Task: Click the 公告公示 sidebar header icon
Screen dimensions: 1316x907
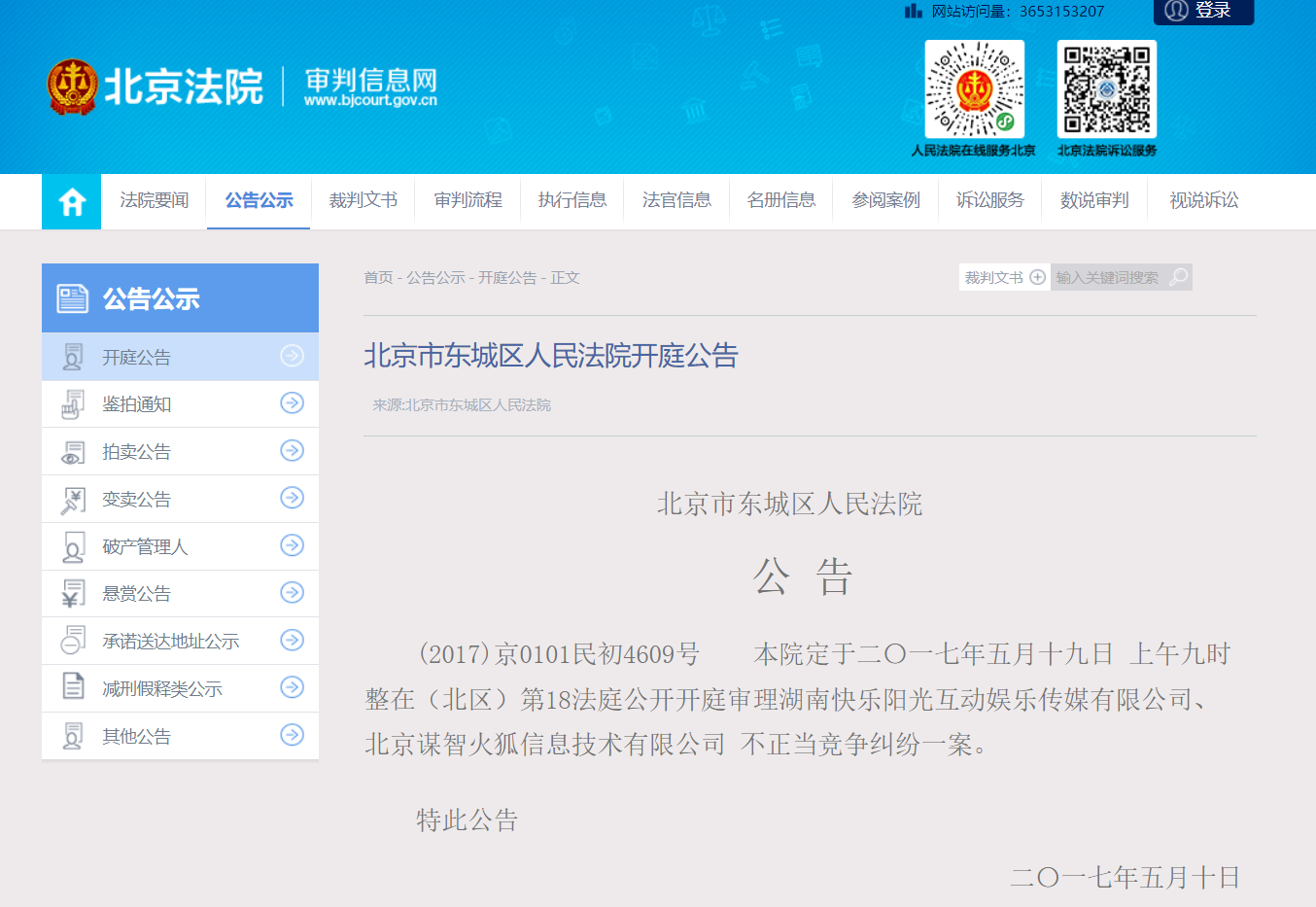Action: click(73, 298)
